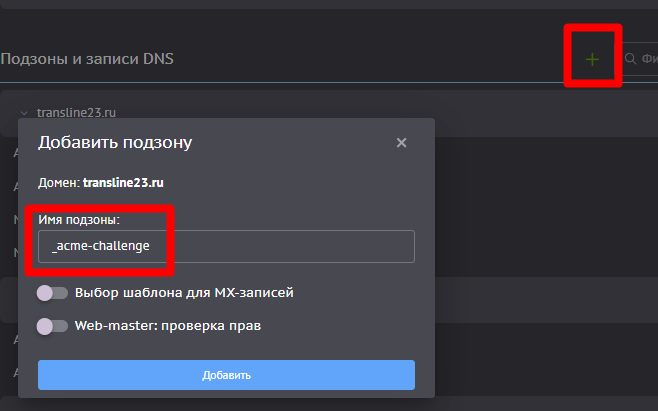Click the Подзоны и записи DNS heading
This screenshot has height=411, width=658.
(87, 59)
